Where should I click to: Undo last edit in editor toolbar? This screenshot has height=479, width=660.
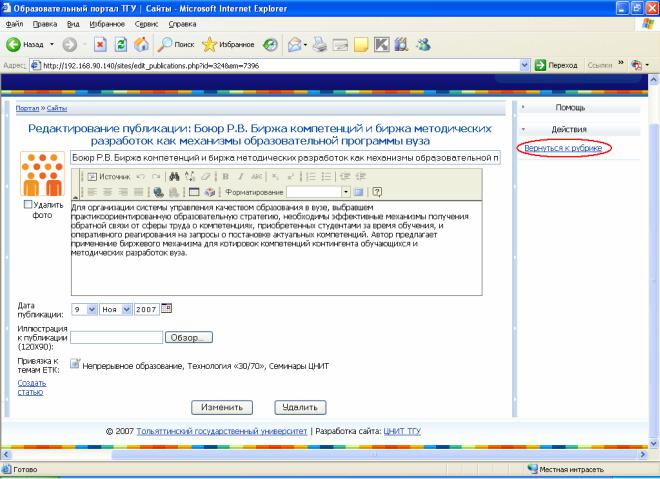point(140,177)
